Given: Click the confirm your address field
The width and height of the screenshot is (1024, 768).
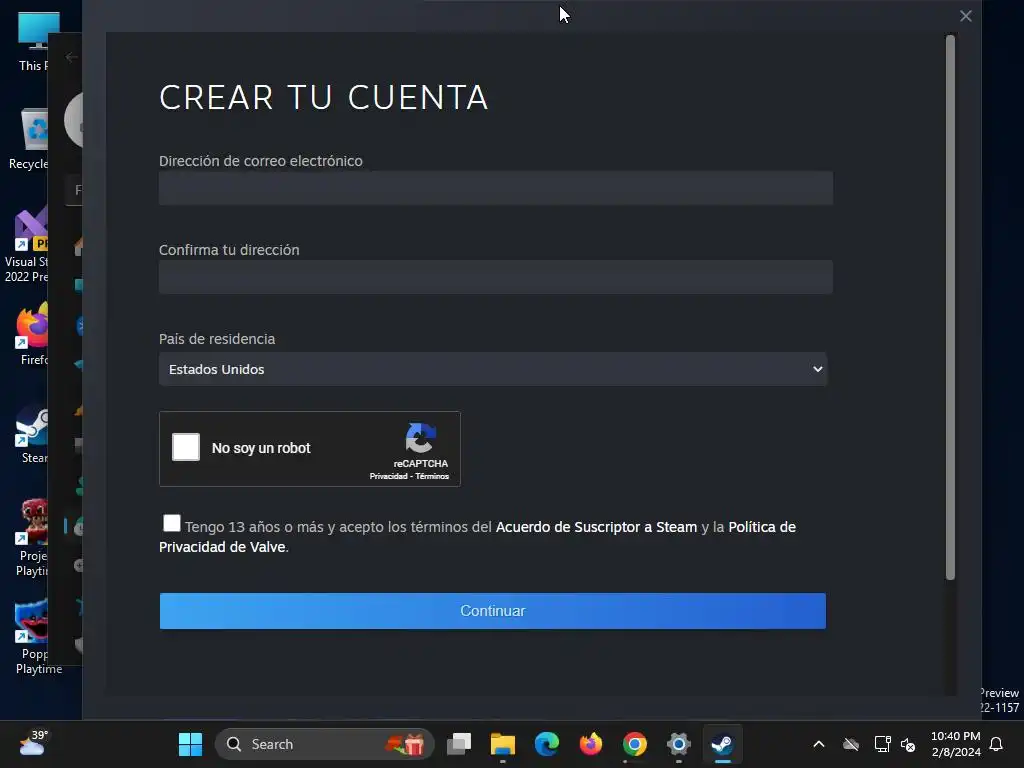Looking at the screenshot, I should click(x=496, y=277).
